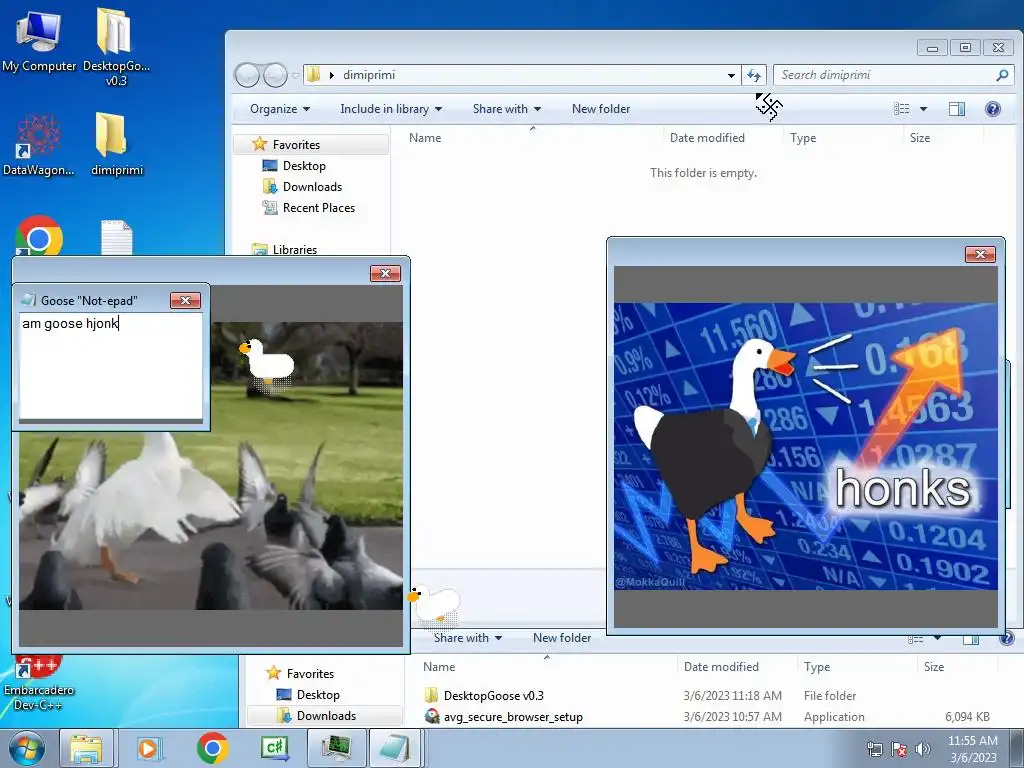The height and width of the screenshot is (768, 1024).
Task: Open the view options dropdown arrow in the dimiprimi window
Action: tap(923, 109)
